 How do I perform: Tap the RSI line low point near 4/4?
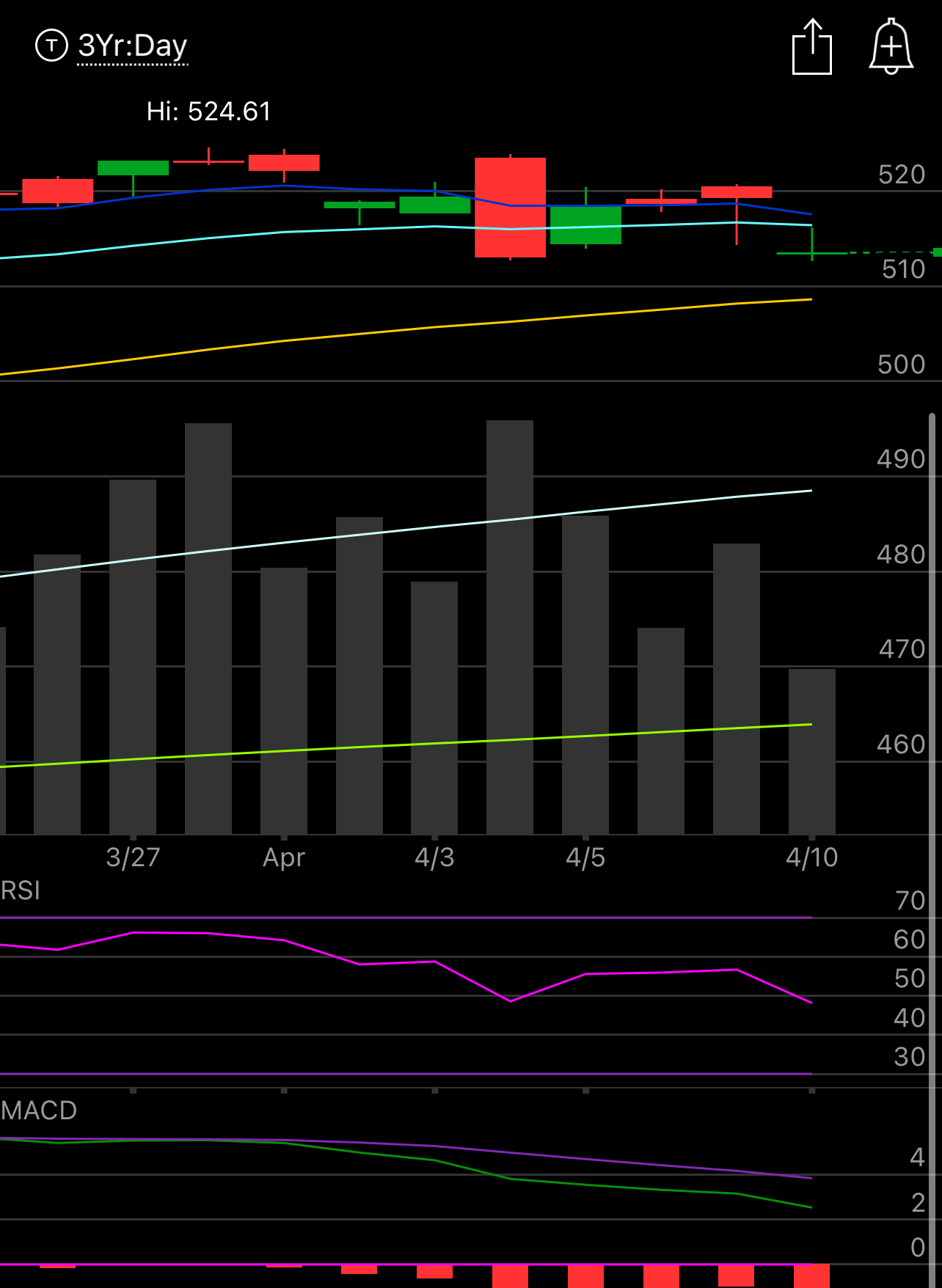click(x=511, y=1000)
